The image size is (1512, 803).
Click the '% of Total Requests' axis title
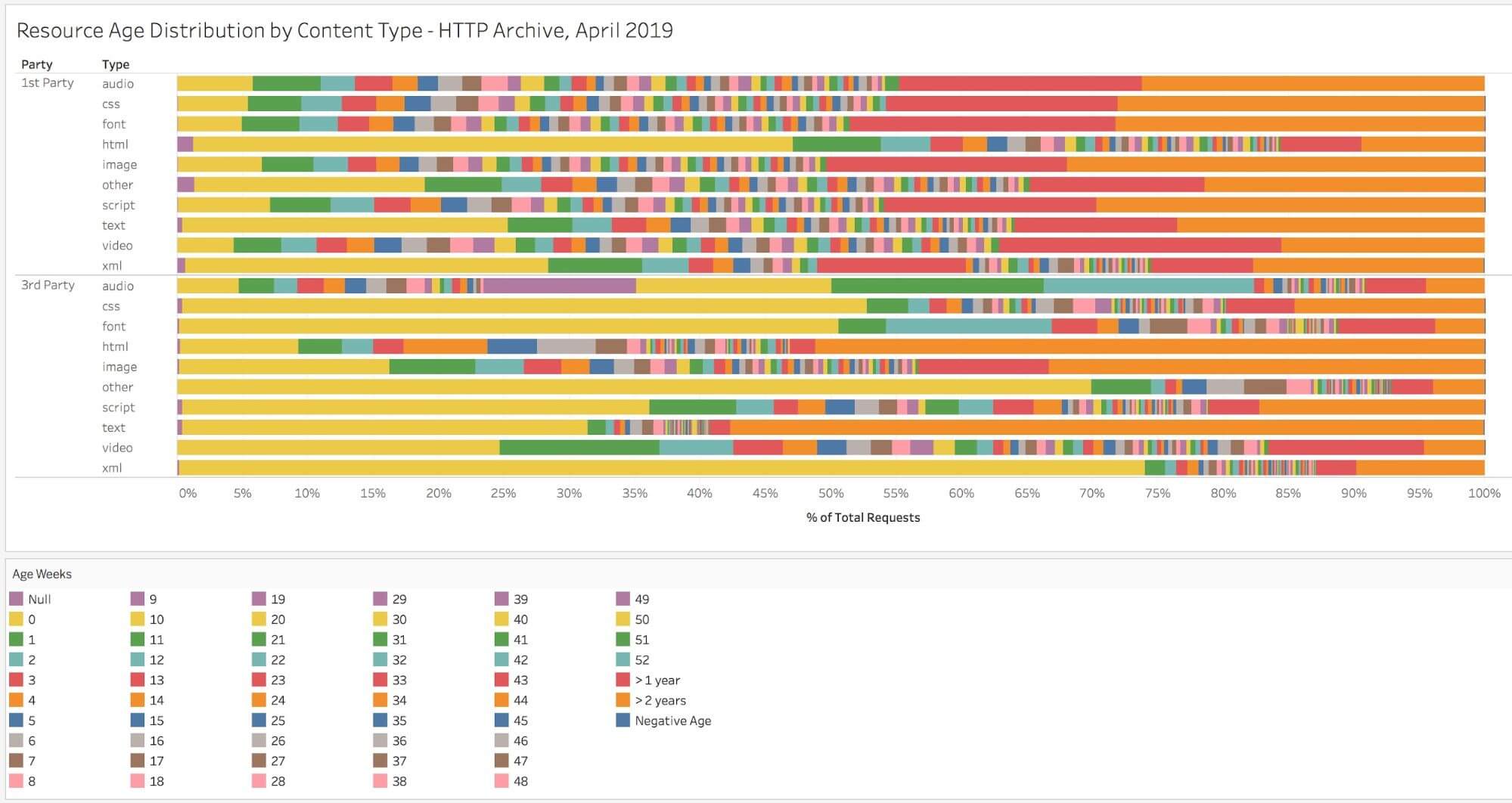pyautogui.click(x=863, y=517)
